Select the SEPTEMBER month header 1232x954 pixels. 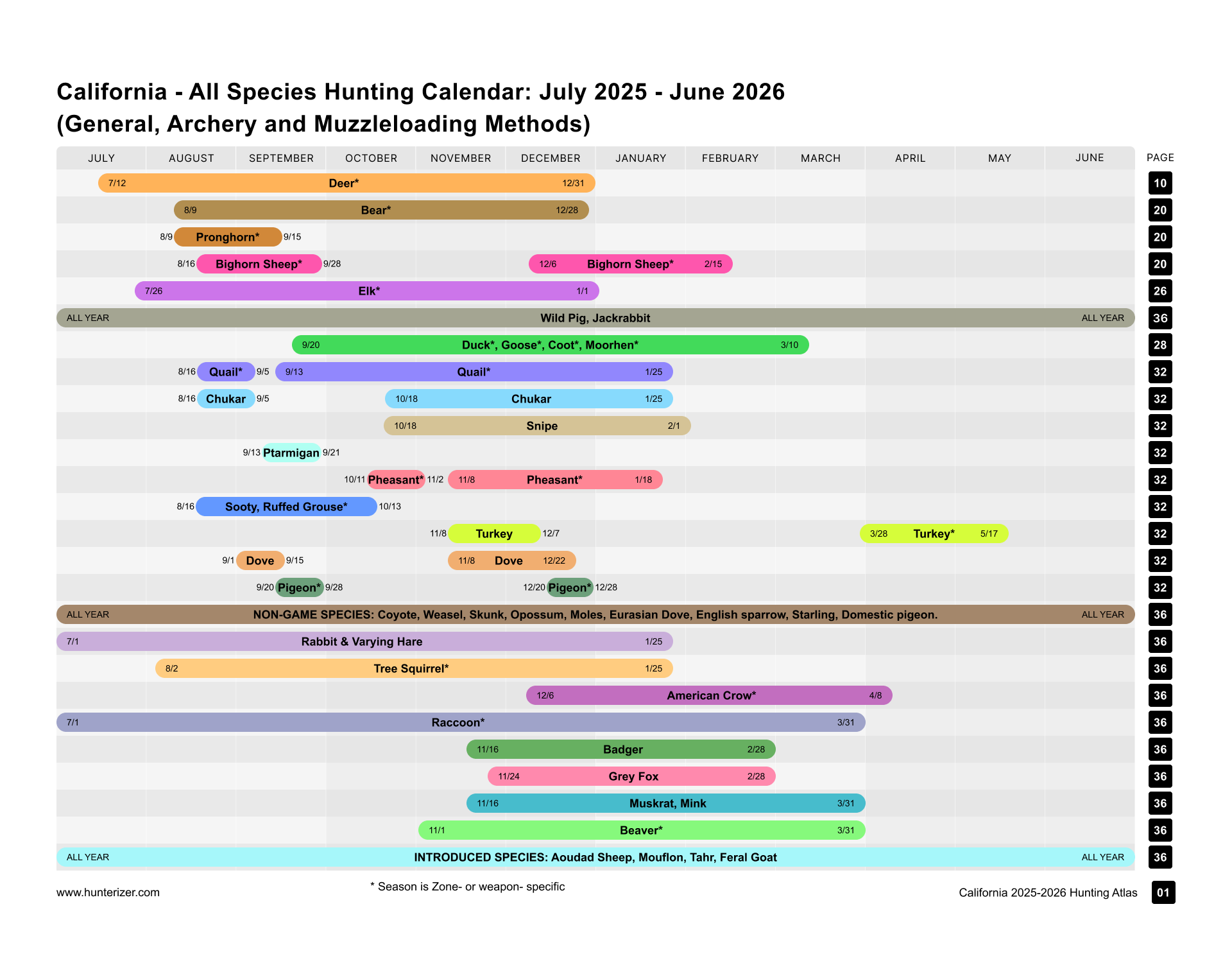tap(281, 158)
